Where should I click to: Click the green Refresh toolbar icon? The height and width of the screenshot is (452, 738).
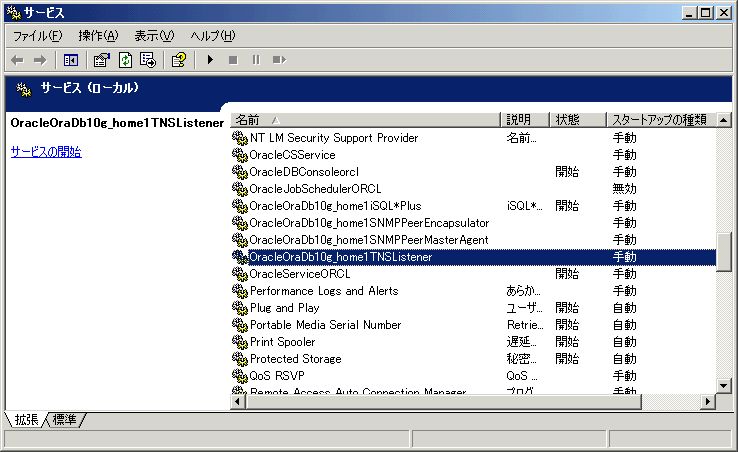125,60
